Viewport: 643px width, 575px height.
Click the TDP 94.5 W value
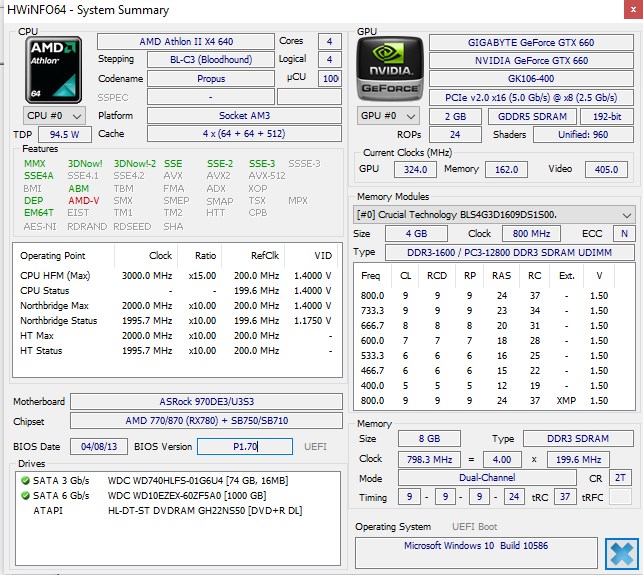[x=65, y=135]
